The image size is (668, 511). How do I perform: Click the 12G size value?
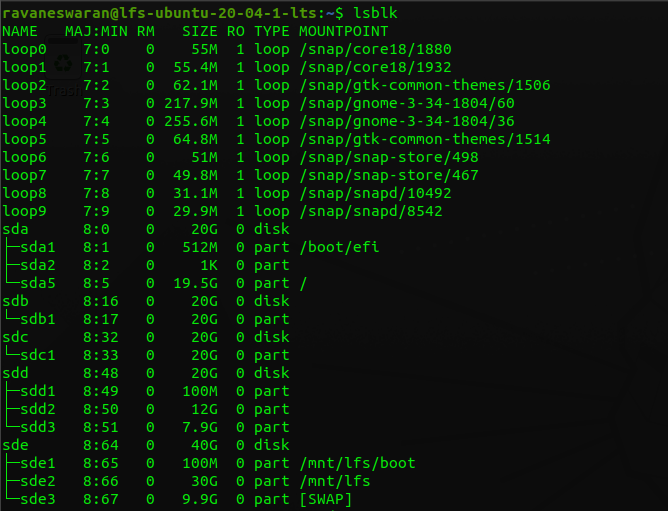point(204,410)
